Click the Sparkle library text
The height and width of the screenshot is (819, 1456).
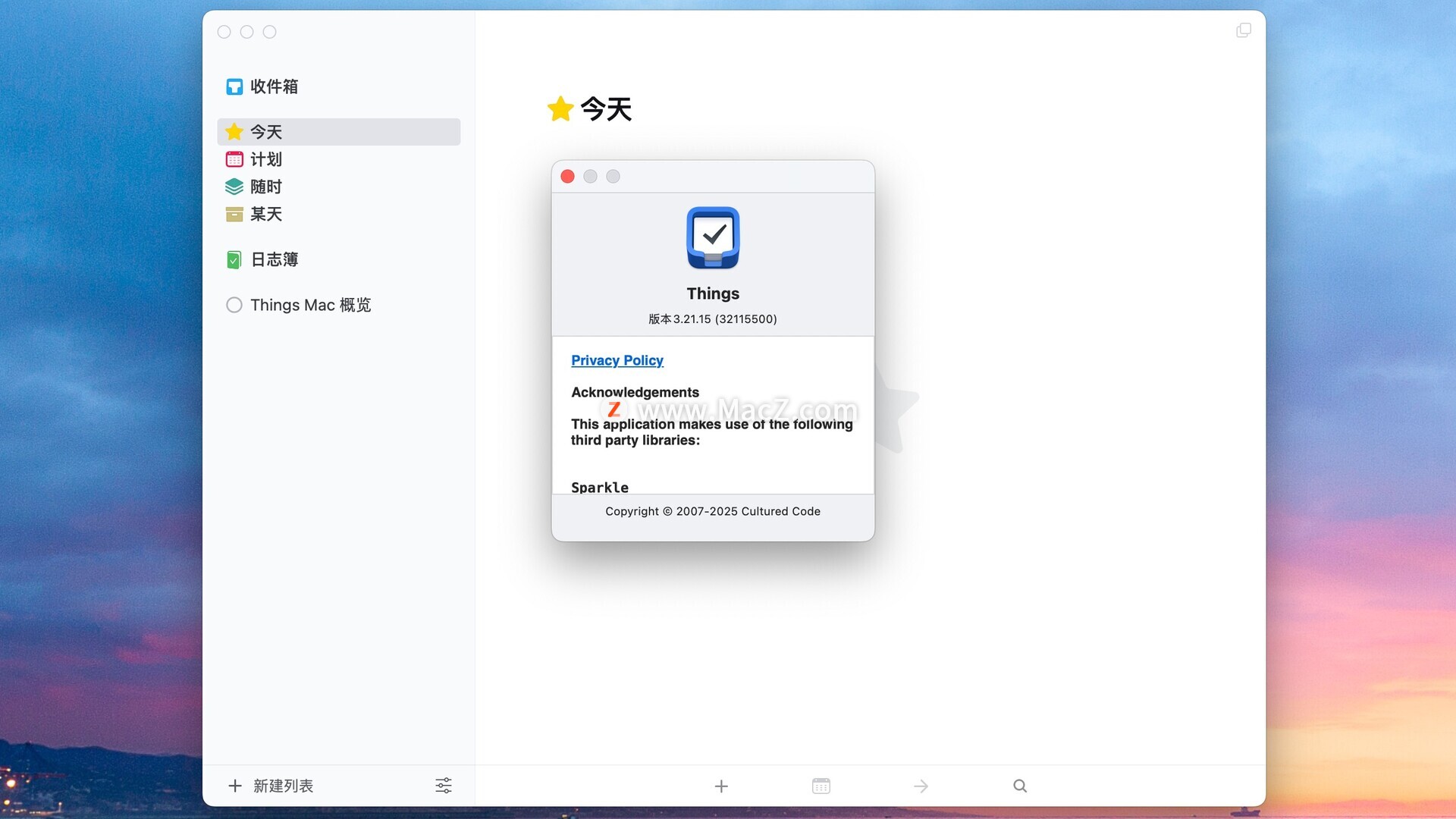pyautogui.click(x=600, y=487)
